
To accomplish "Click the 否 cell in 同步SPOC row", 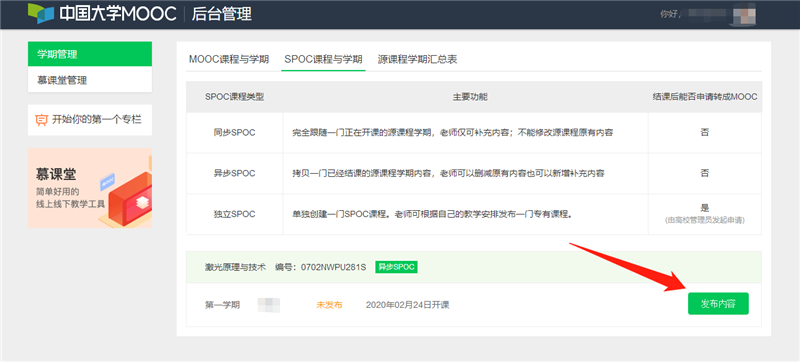I will pos(705,133).
